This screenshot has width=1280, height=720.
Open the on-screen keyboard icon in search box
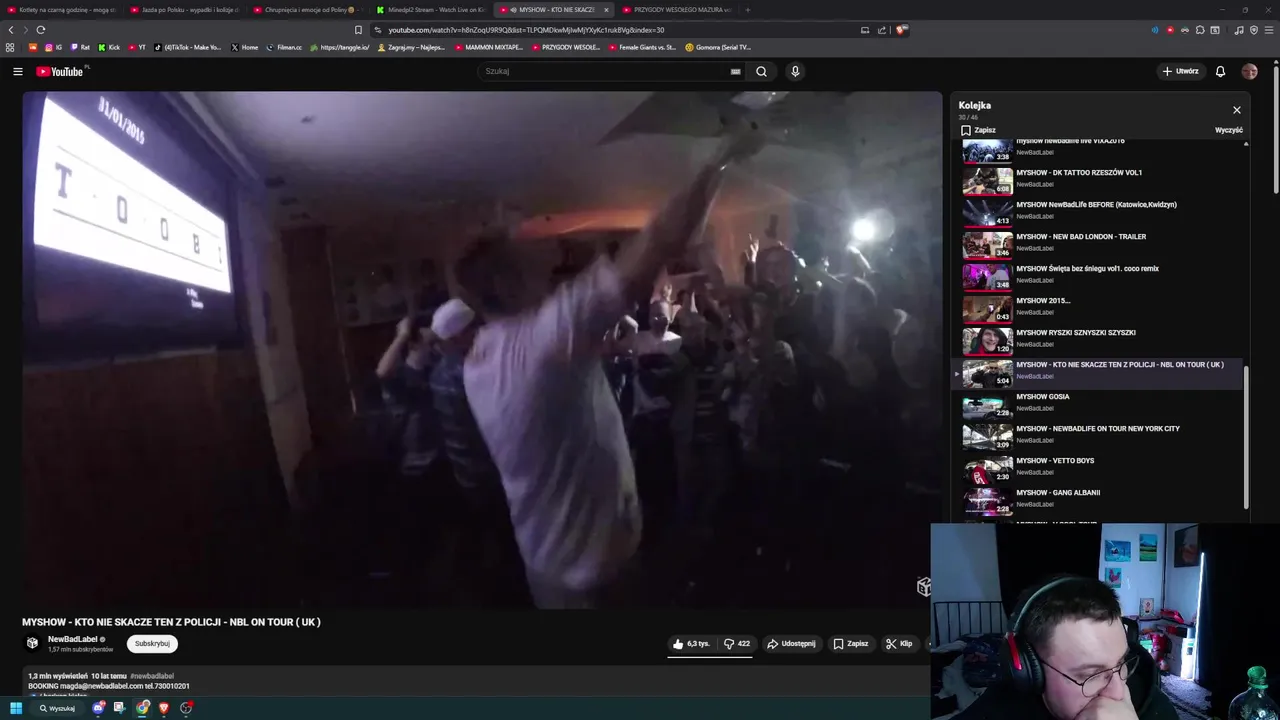click(x=736, y=71)
